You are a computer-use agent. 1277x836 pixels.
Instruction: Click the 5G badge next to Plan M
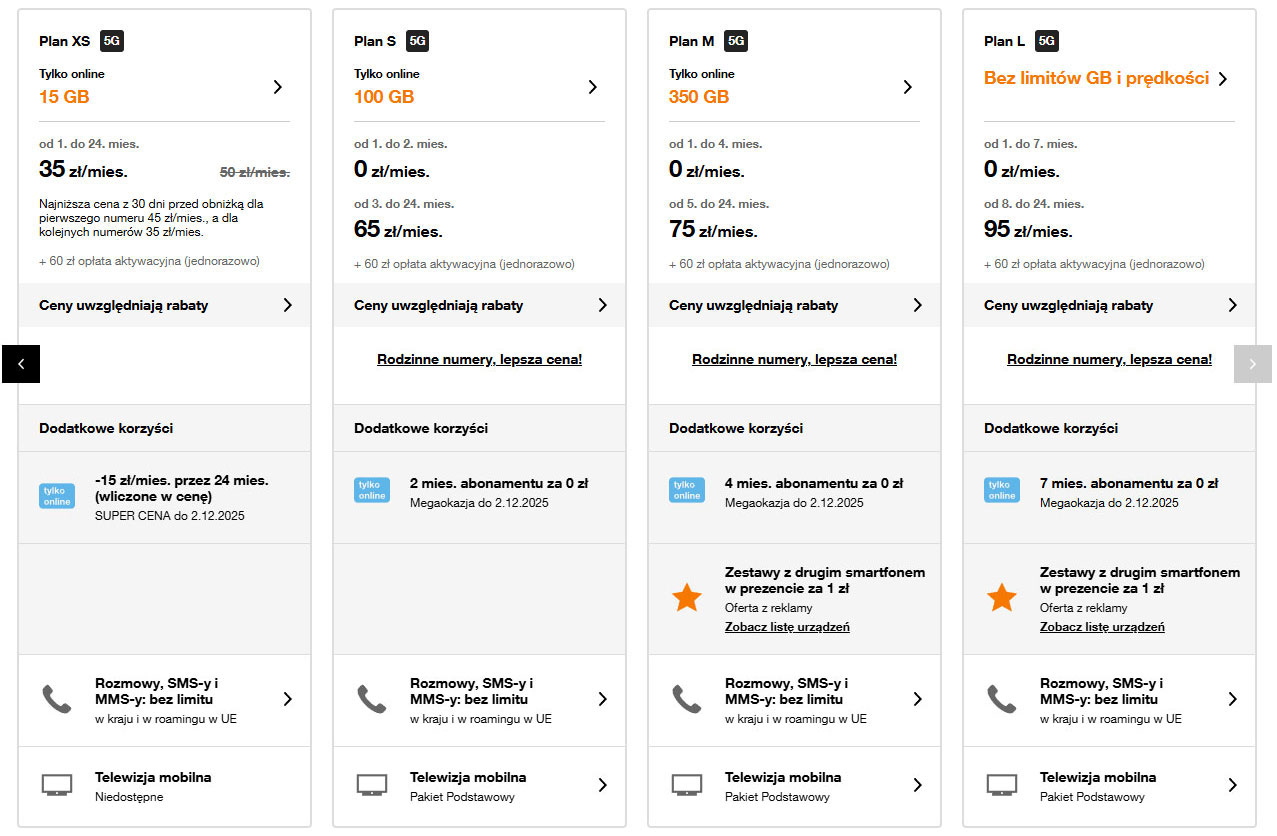(736, 41)
